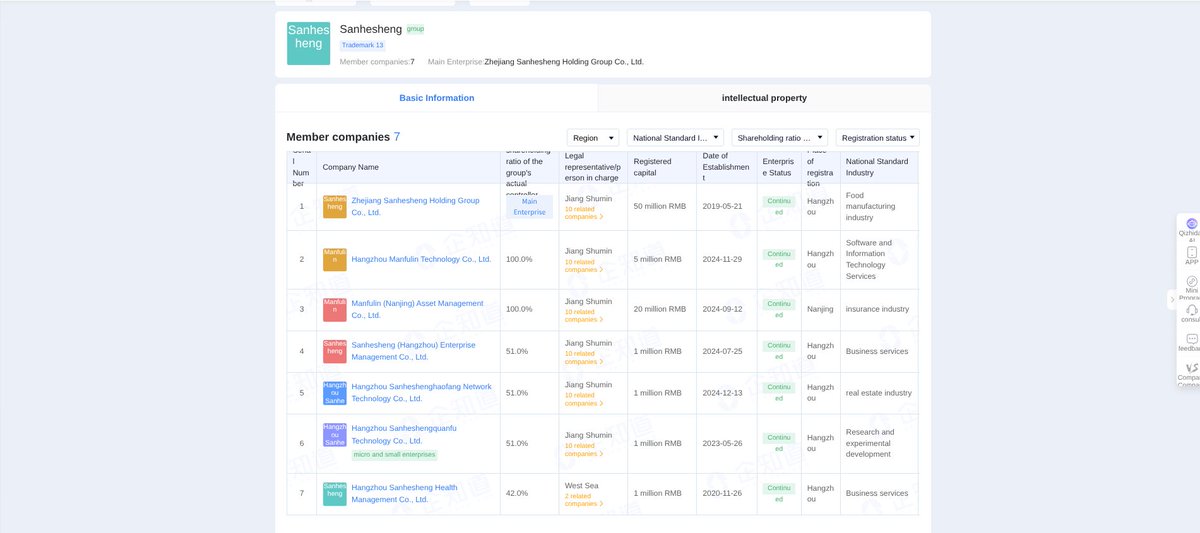This screenshot has width=1200, height=533.
Task: Expand 10 related companies in row 1
Action: 584,213
